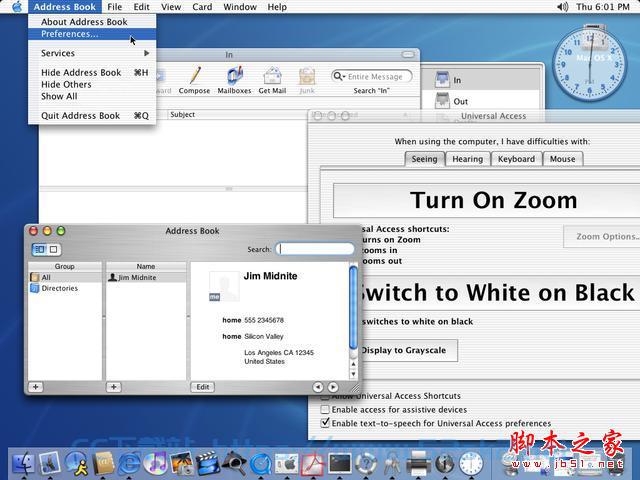Choose Preferences... in Address Book menu
Screen dimensions: 640x480
(x=92, y=34)
